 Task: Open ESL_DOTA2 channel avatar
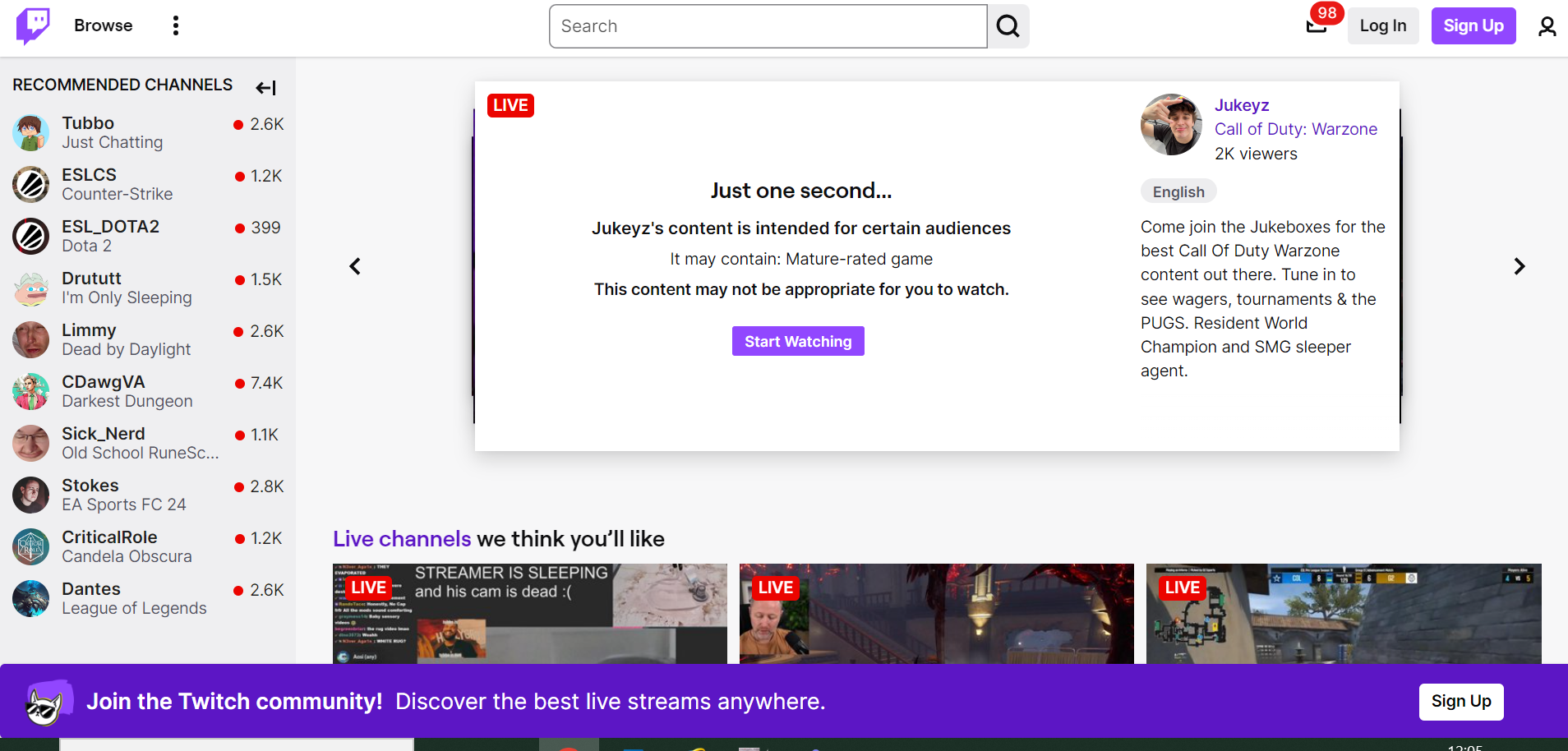(x=31, y=237)
